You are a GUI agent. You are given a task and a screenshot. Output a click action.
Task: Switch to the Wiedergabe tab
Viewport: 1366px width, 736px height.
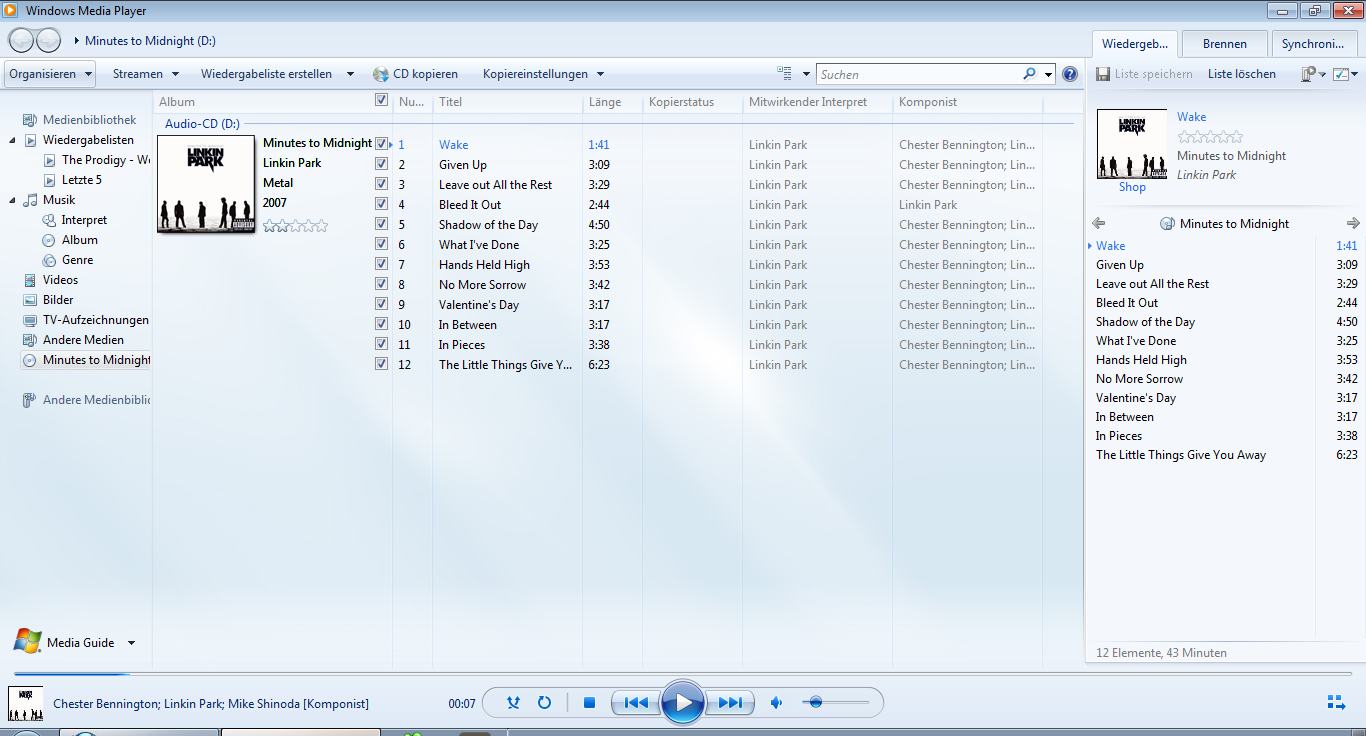click(1135, 44)
